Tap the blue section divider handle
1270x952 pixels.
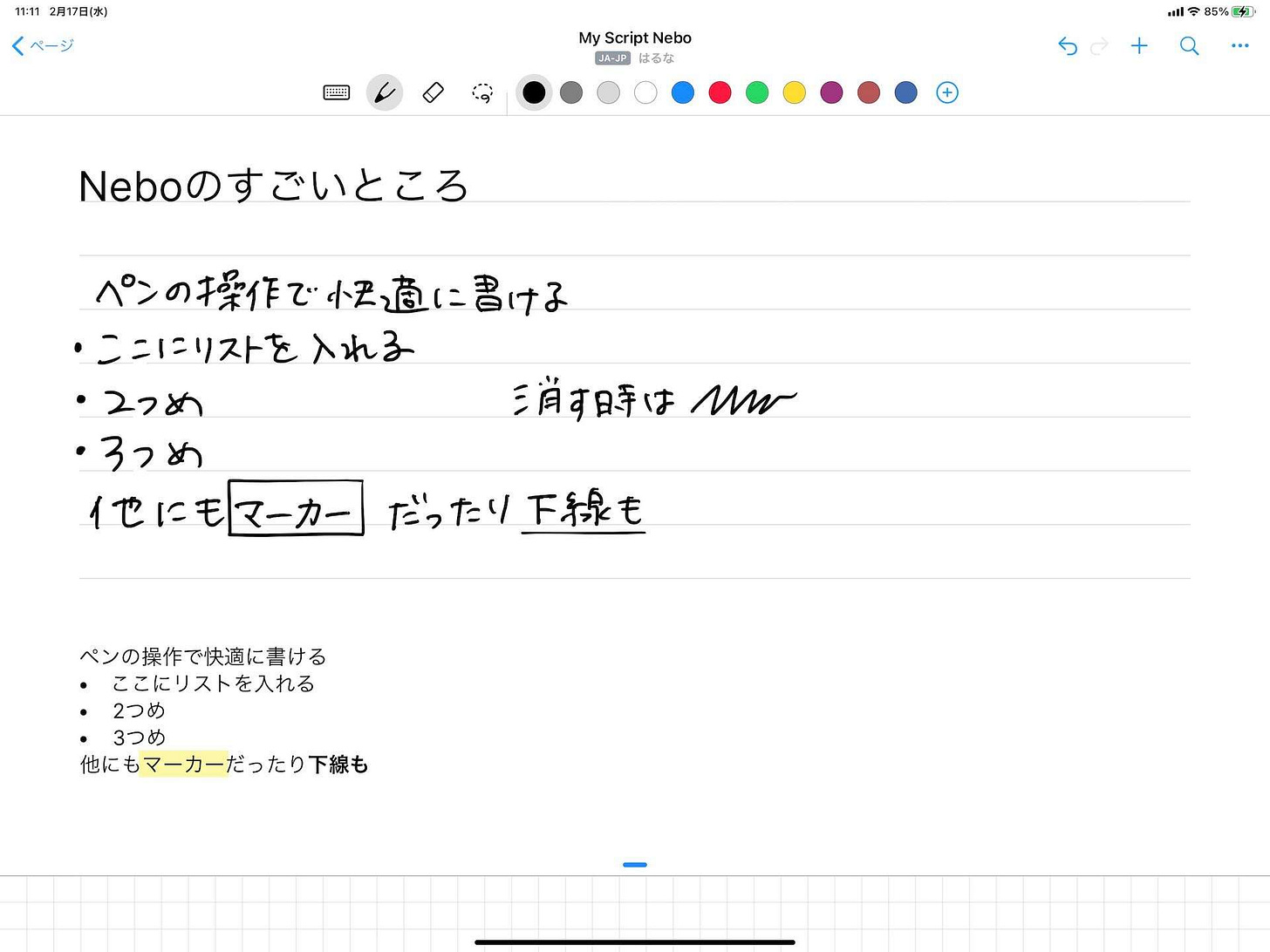635,865
